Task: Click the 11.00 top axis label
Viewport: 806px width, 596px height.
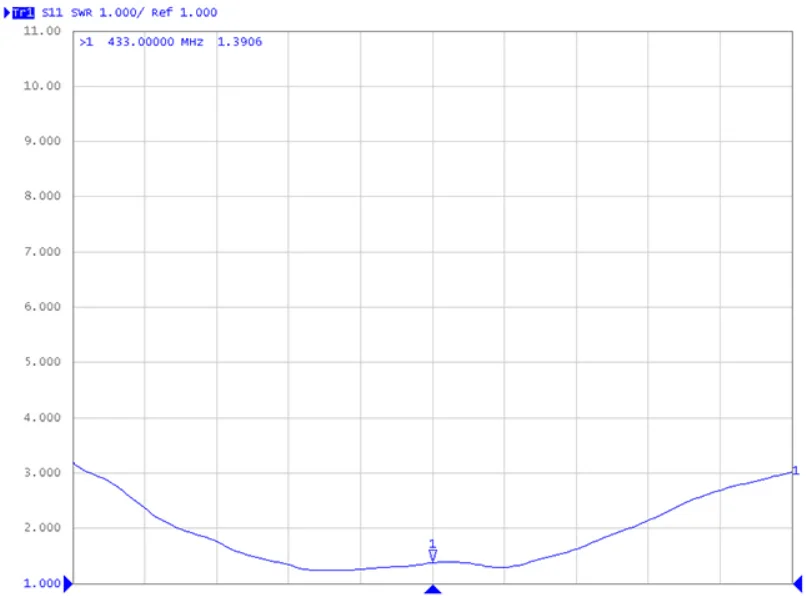Action: [x=42, y=31]
